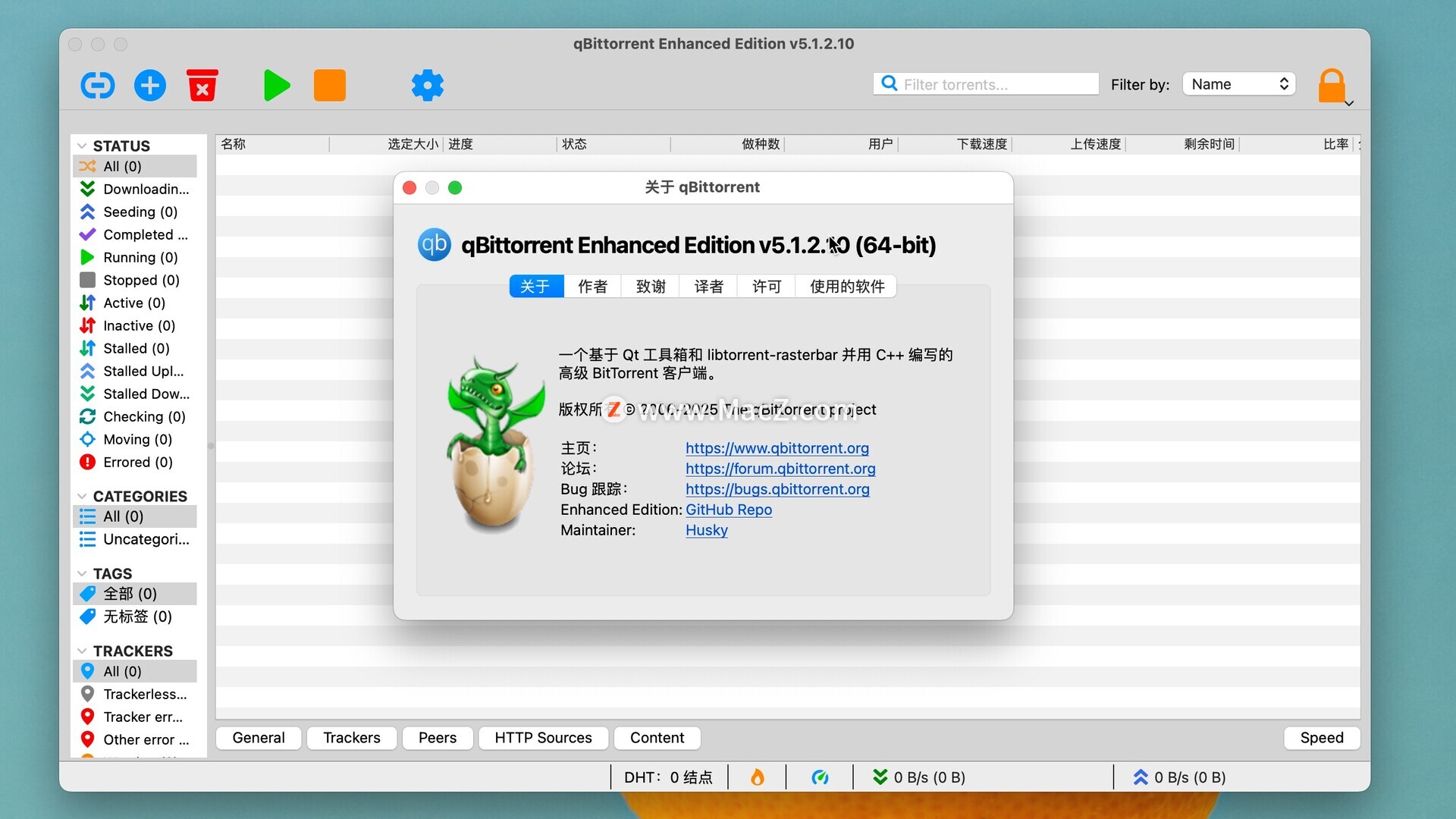1456x819 pixels.
Task: Click the magnifier icon in filter field
Action: pyautogui.click(x=890, y=83)
